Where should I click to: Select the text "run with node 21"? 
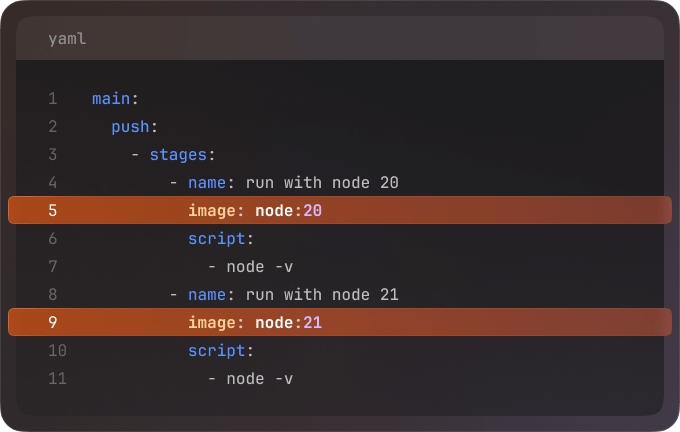point(322,295)
